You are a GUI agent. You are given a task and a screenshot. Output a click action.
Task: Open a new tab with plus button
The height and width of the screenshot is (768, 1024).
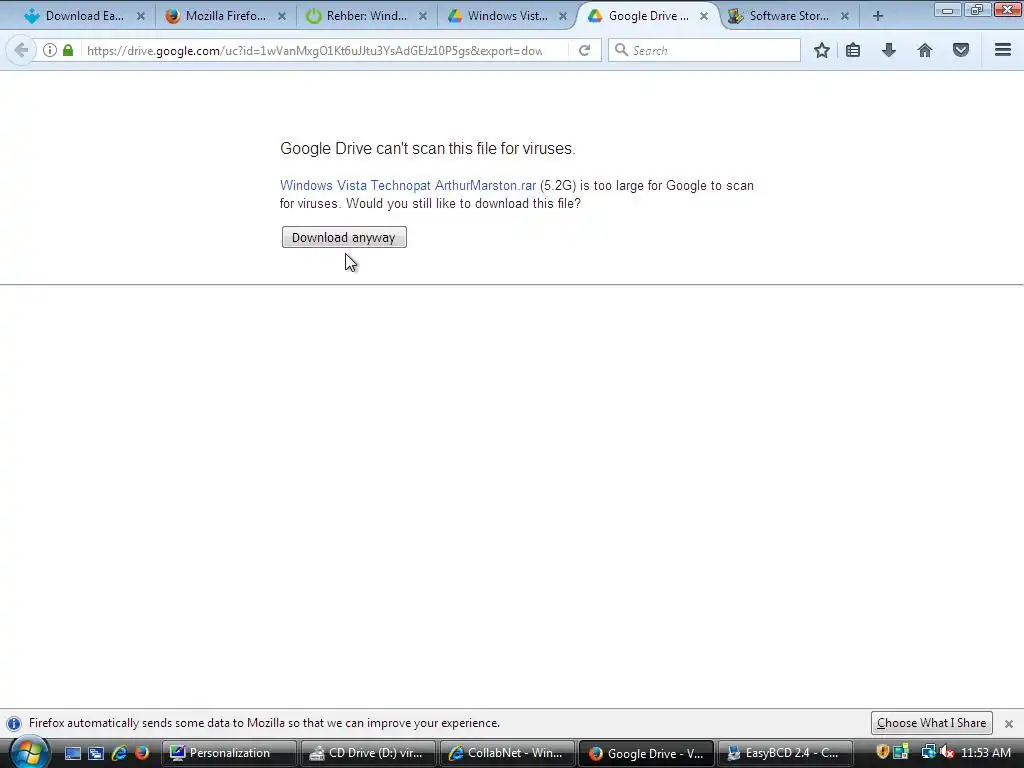[878, 16]
